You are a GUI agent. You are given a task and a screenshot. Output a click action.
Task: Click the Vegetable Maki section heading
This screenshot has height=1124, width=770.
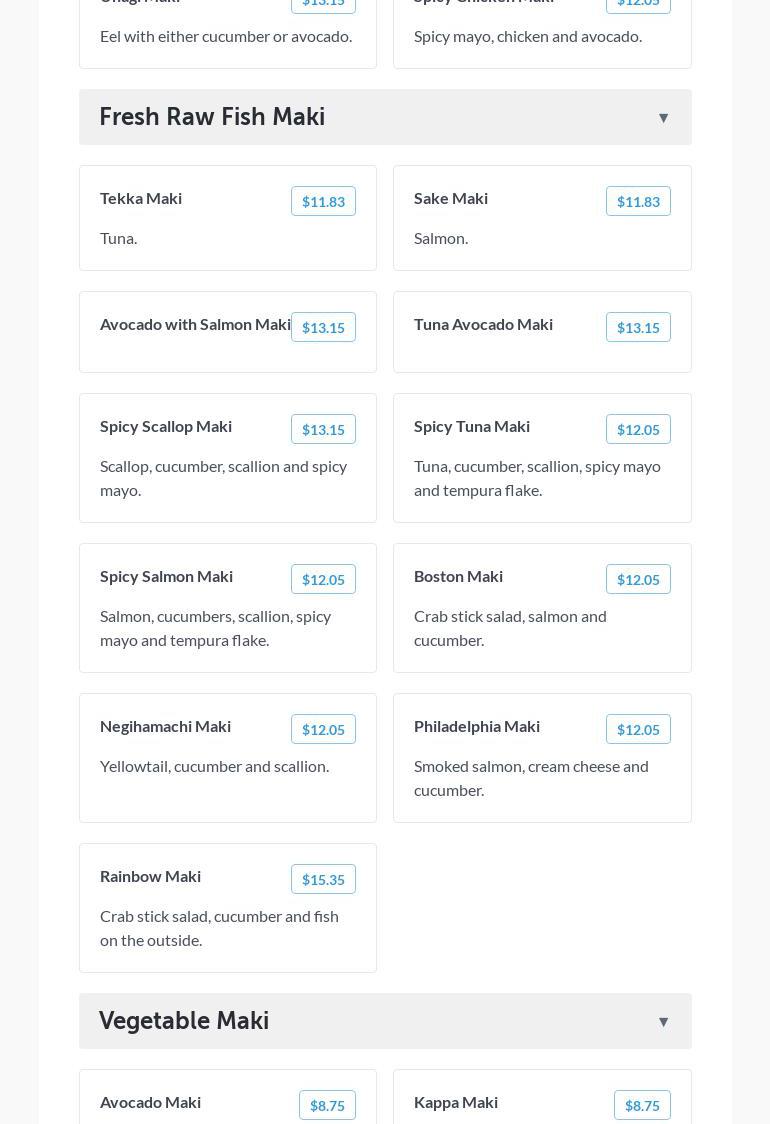(x=184, y=1021)
